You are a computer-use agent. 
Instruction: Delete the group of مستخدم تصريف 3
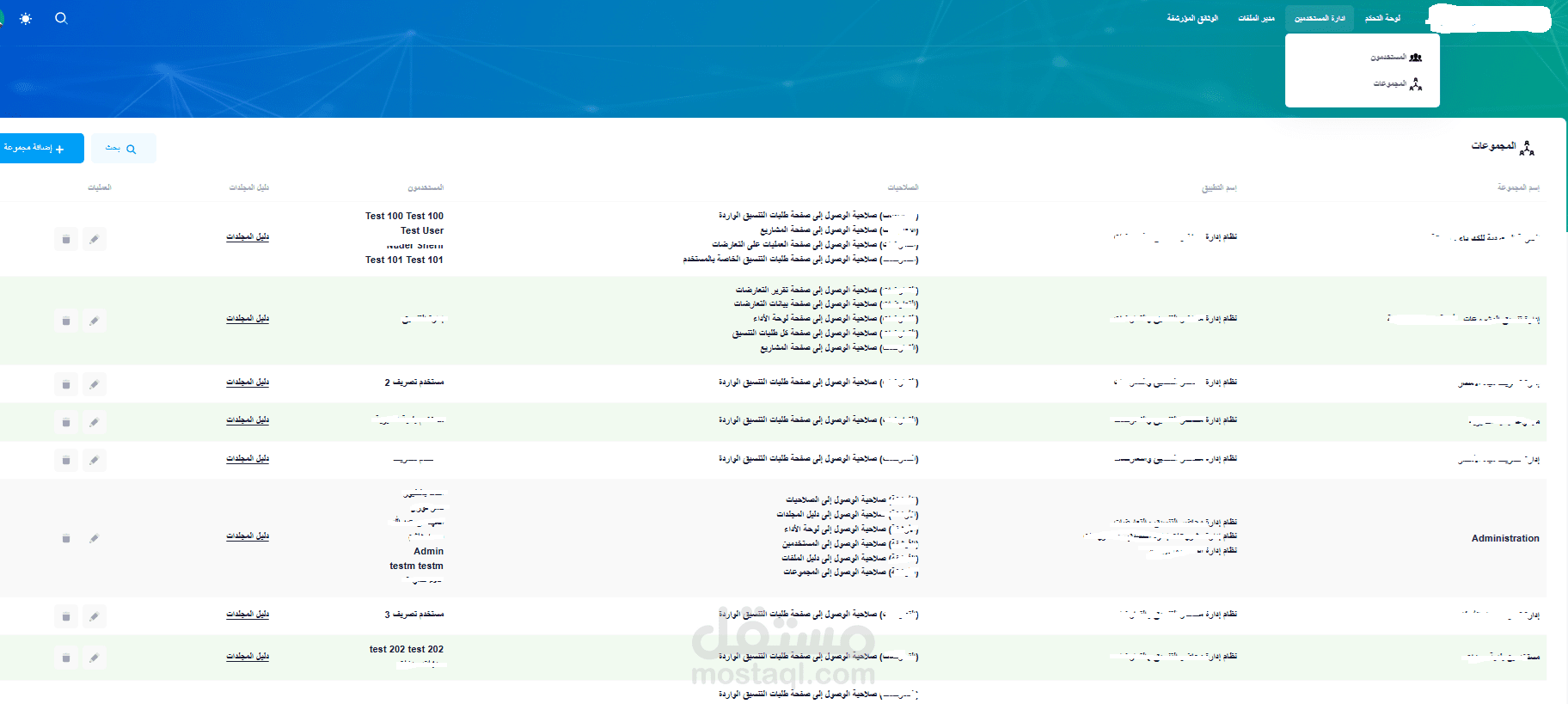pyautogui.click(x=66, y=616)
